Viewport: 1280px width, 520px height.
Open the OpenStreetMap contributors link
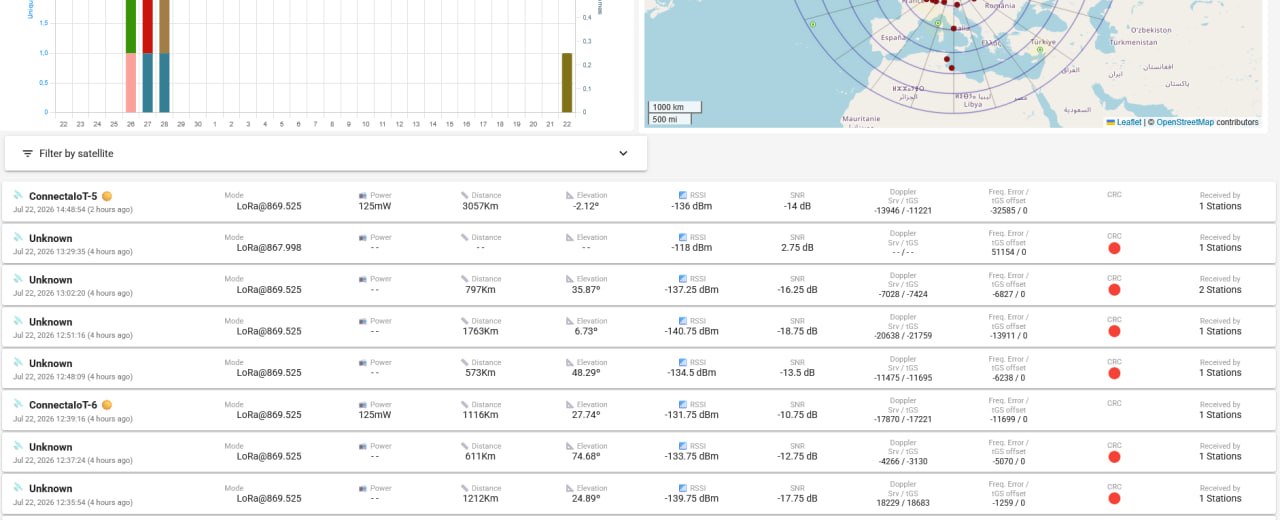tap(1185, 122)
